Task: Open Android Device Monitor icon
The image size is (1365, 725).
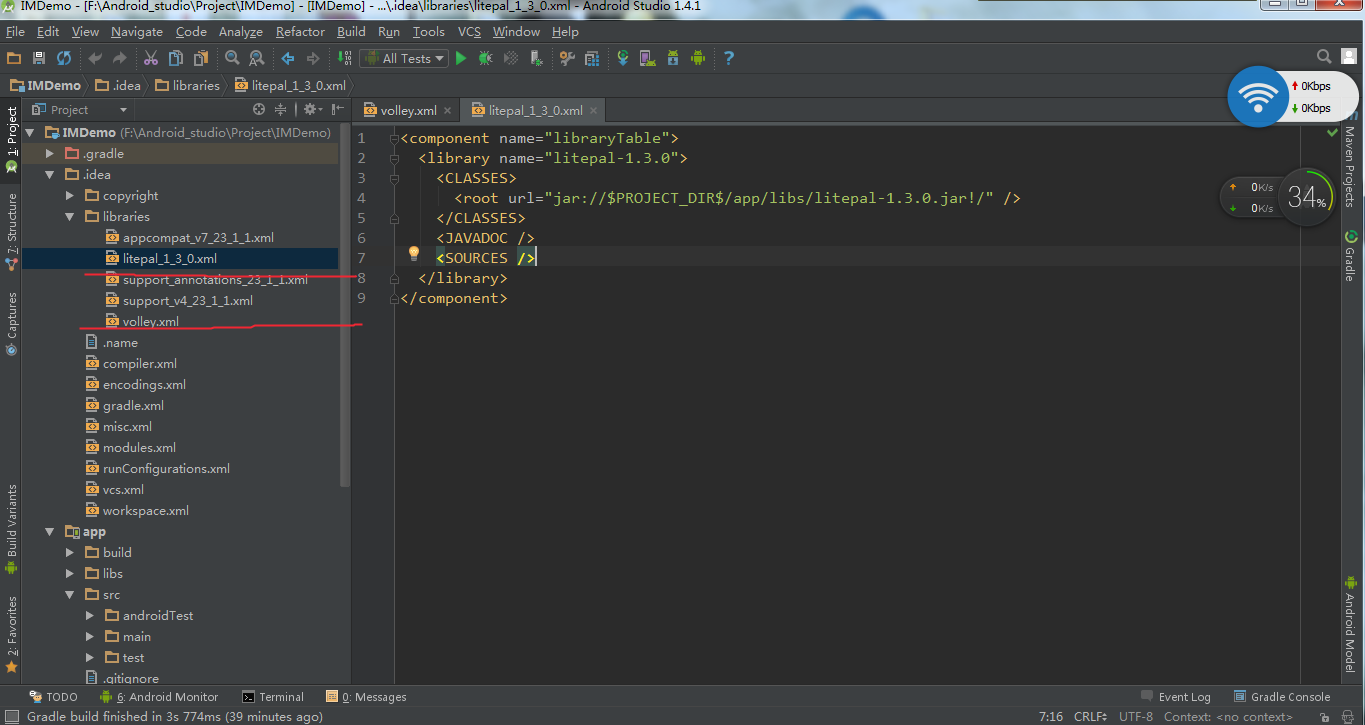Action: pos(698,58)
